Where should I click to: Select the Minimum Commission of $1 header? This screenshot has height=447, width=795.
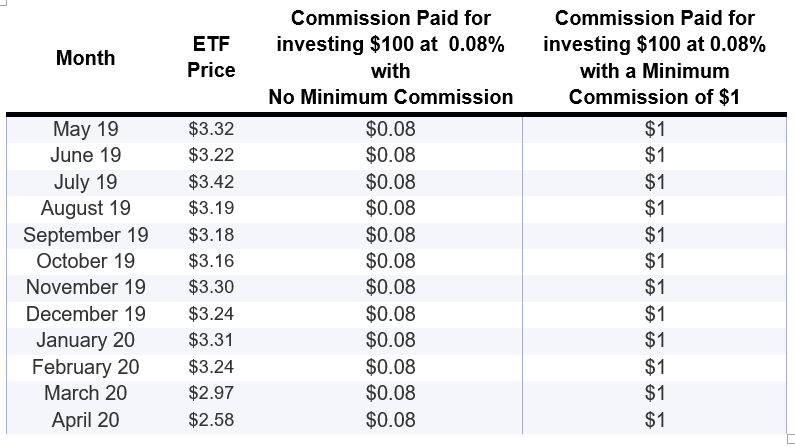click(654, 58)
